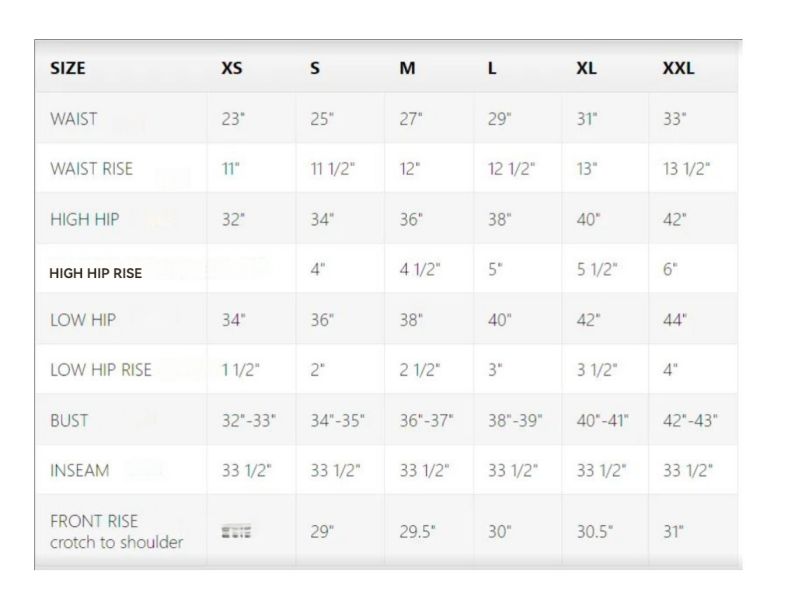Click the WAIST RISE row label
The height and width of the screenshot is (589, 800).
pyautogui.click(x=91, y=168)
